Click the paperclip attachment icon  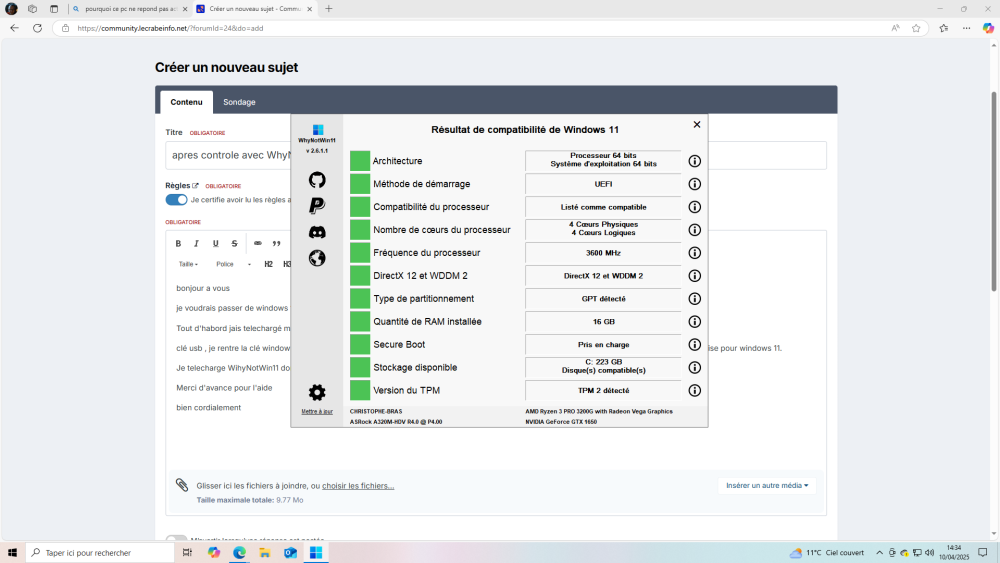pyautogui.click(x=182, y=485)
